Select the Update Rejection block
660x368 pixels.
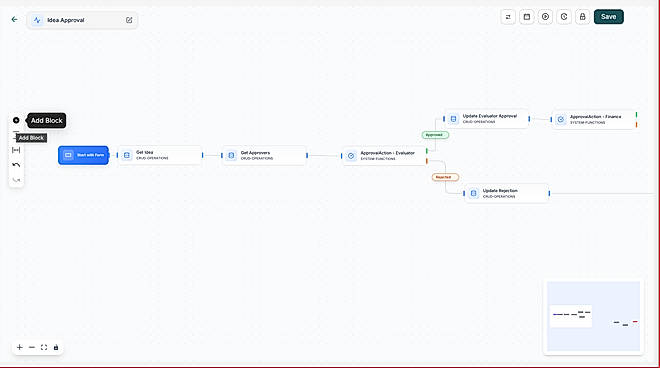[x=507, y=193]
